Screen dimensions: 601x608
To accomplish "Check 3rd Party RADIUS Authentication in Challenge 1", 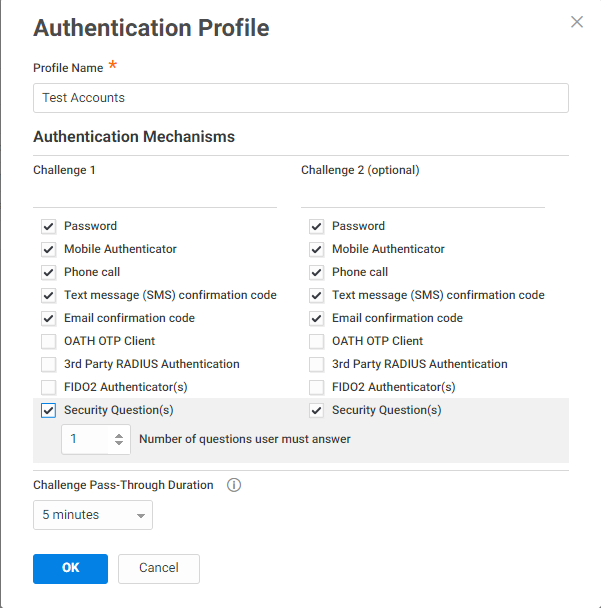I will click(48, 364).
